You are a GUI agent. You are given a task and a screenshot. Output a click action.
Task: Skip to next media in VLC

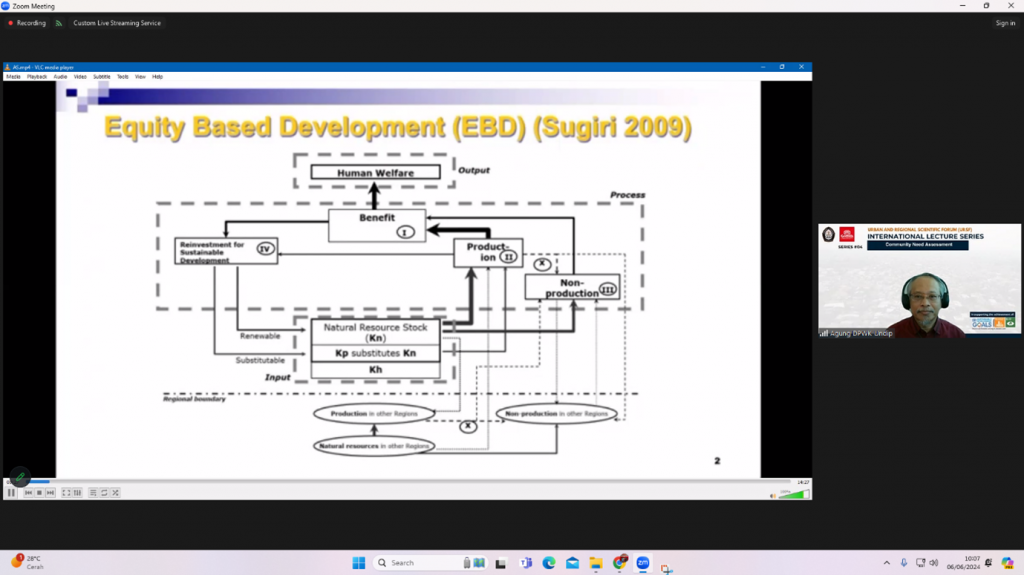click(x=50, y=492)
